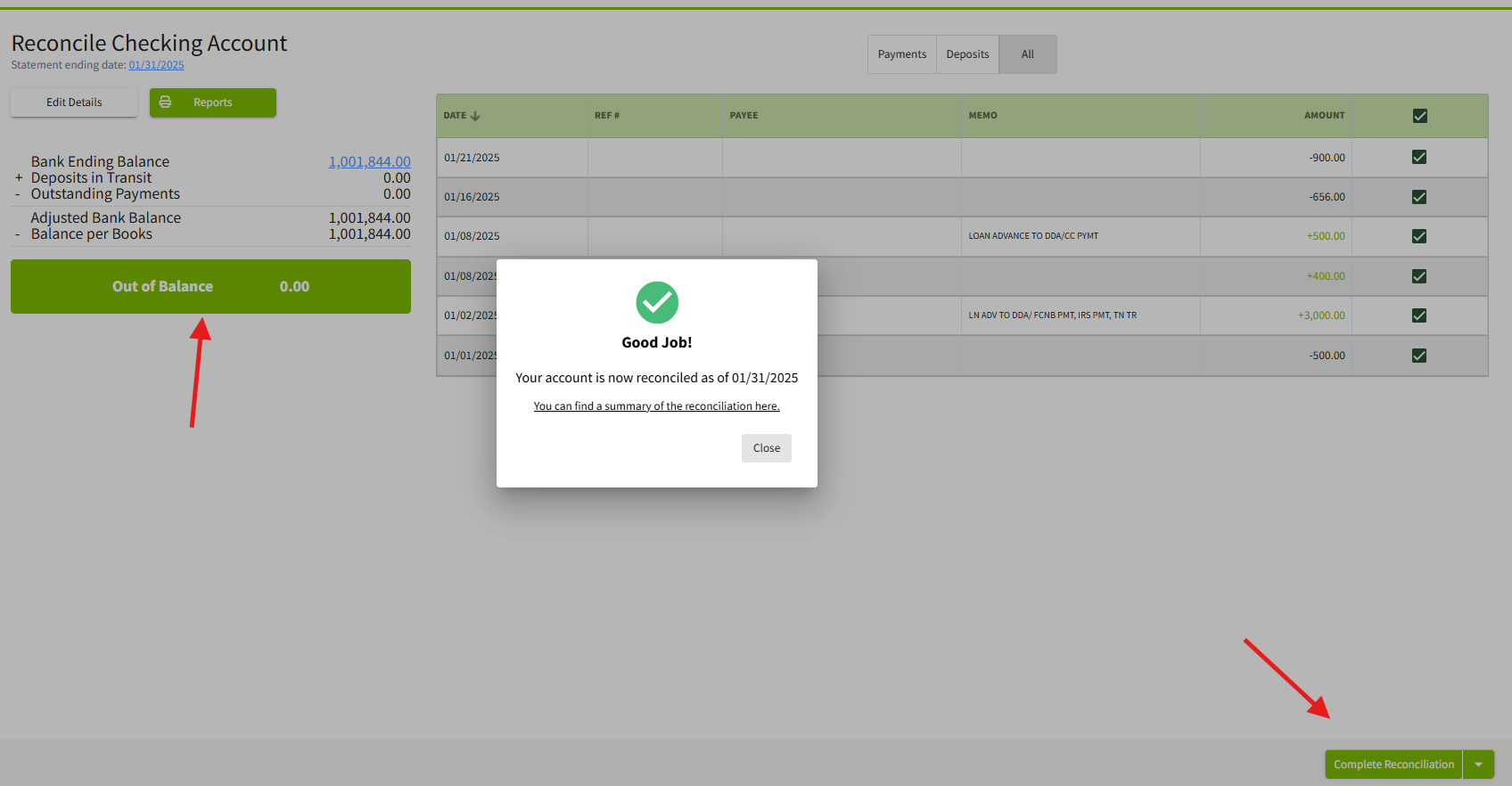The image size is (1512, 786).
Task: Open the statement ending date 01/31/2025 link
Action: [156, 65]
